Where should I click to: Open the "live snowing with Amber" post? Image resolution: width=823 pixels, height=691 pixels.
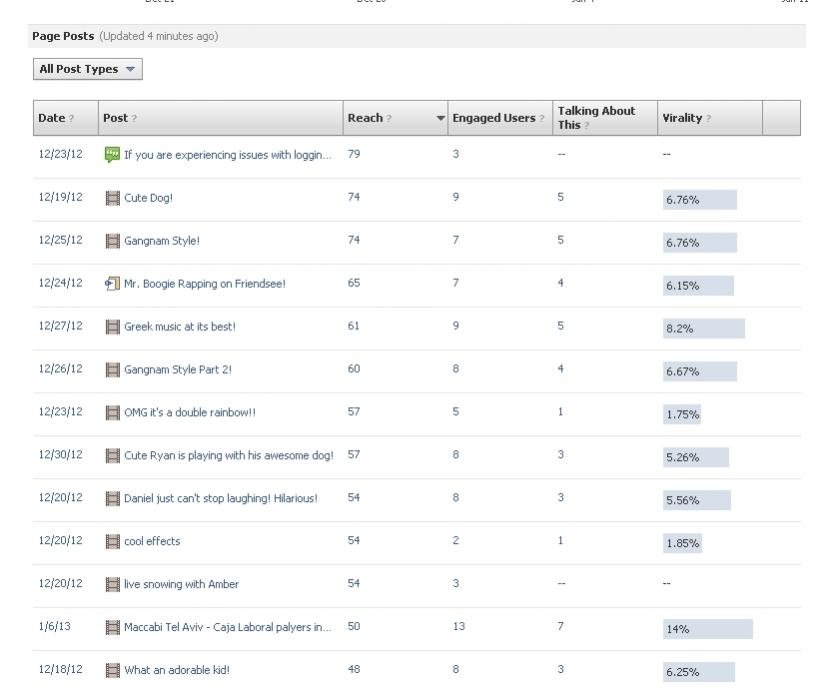click(182, 584)
